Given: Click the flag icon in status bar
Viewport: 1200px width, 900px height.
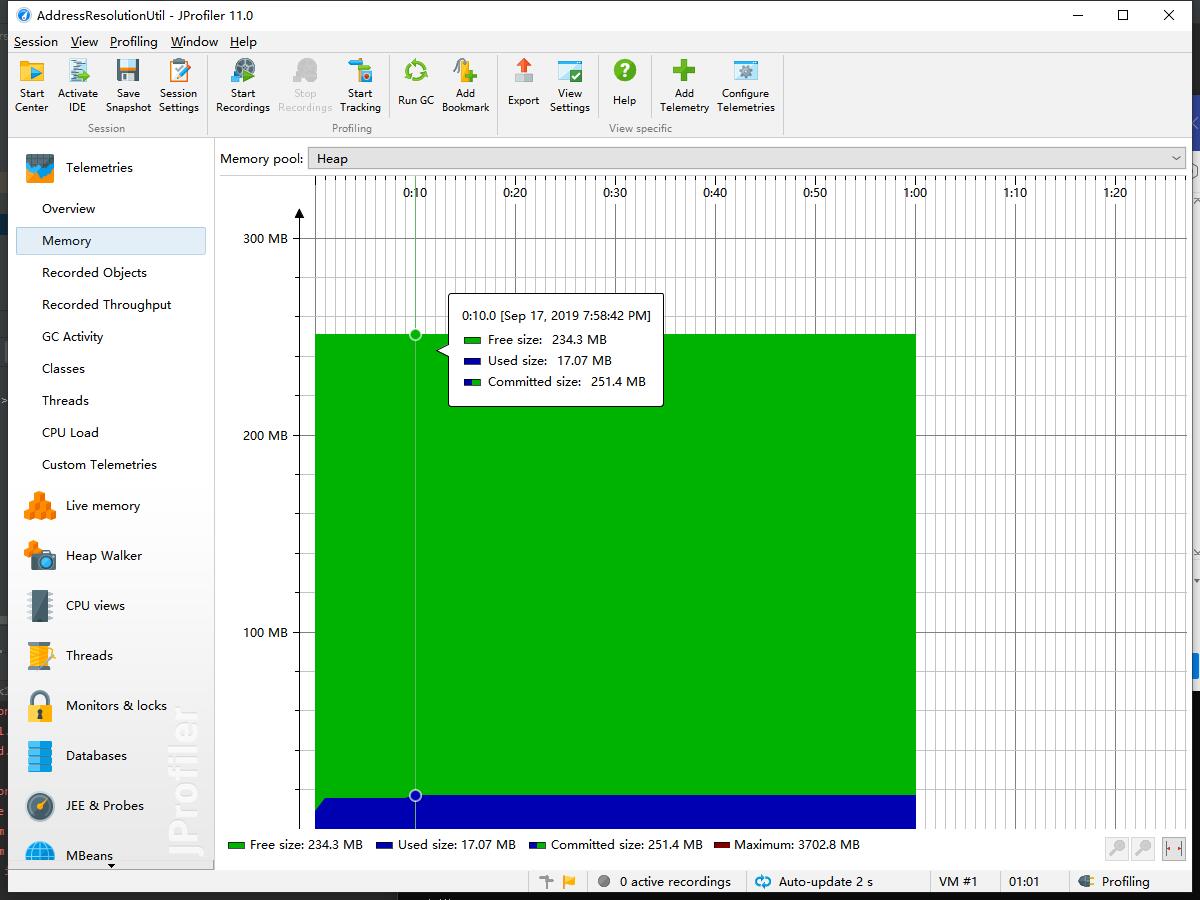Looking at the screenshot, I should pyautogui.click(x=569, y=881).
